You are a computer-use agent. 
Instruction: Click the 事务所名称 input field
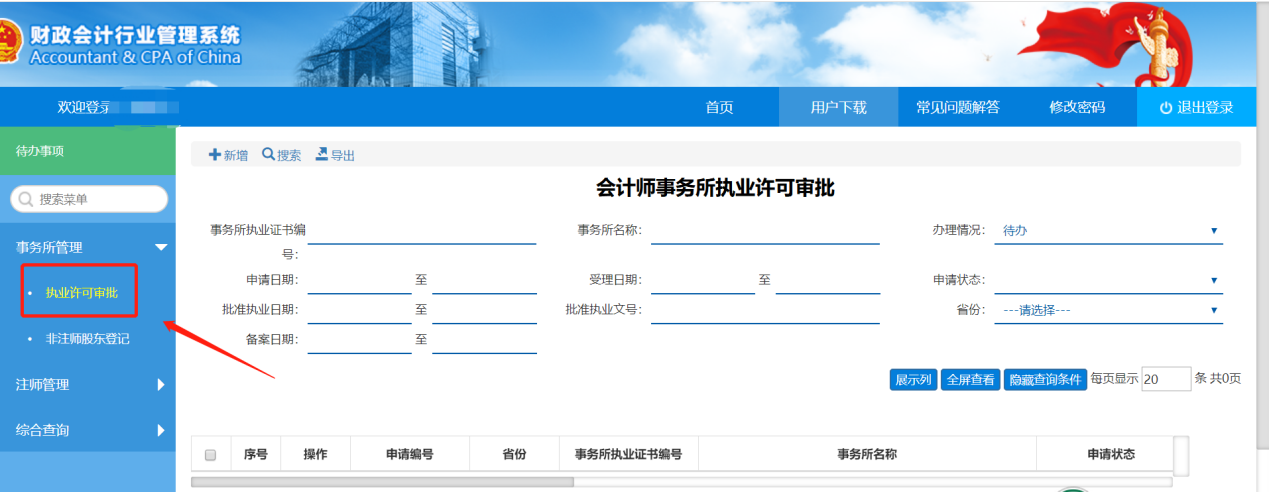pos(764,231)
